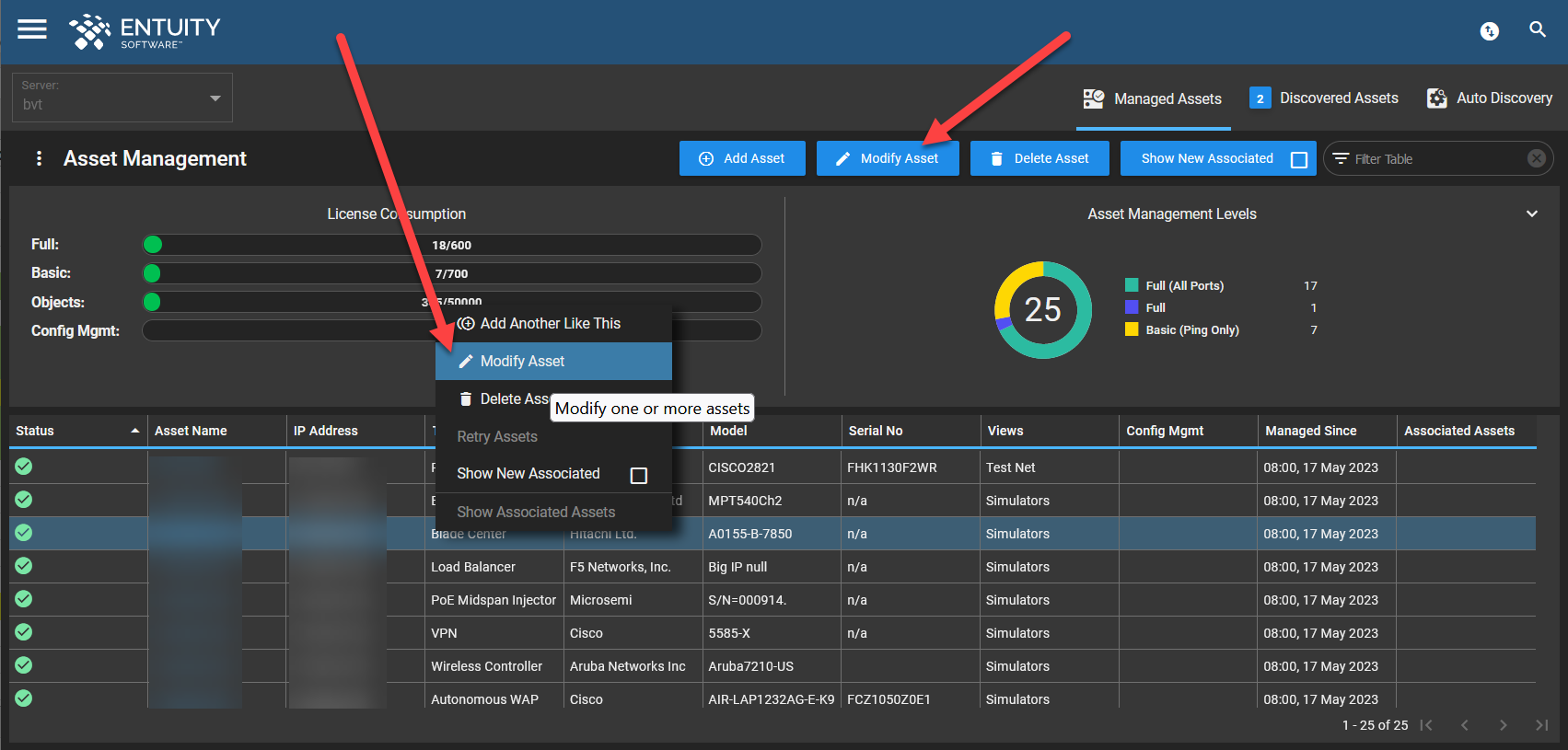Open the Server bvt dropdown

(122, 98)
